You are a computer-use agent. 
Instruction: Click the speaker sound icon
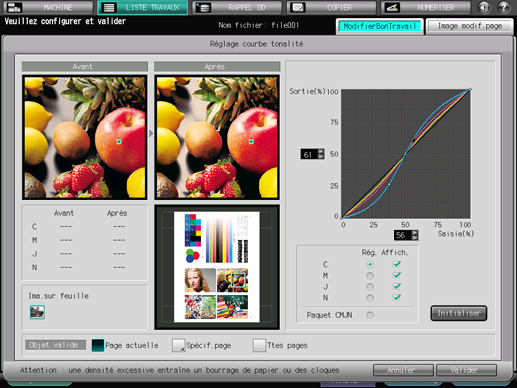(x=484, y=7)
